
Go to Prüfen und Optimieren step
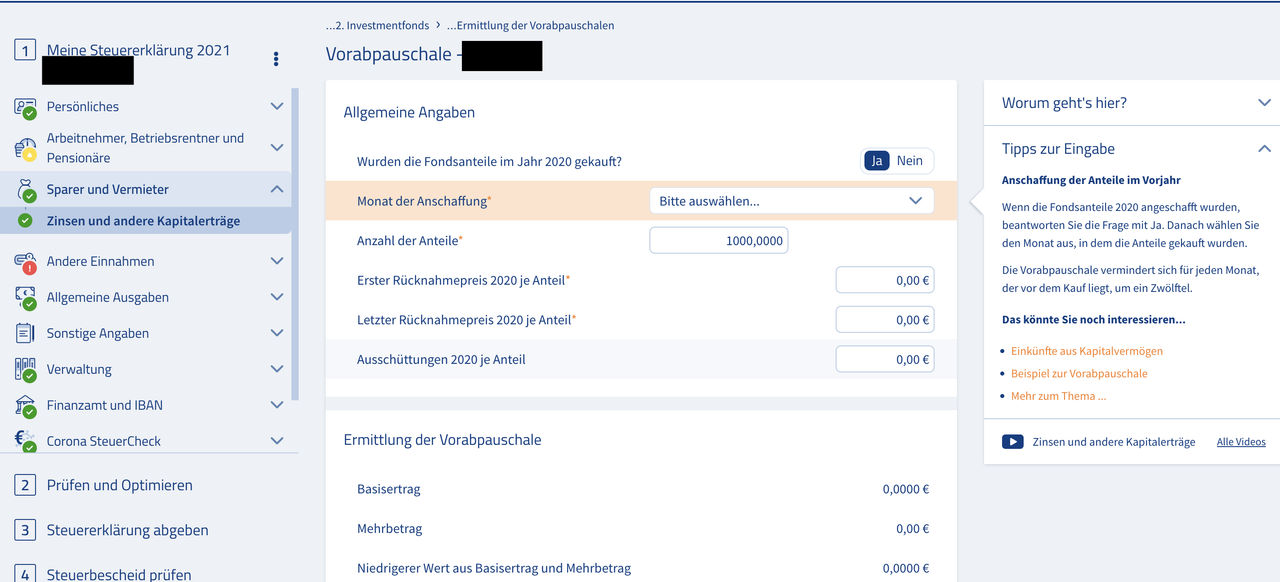(119, 485)
